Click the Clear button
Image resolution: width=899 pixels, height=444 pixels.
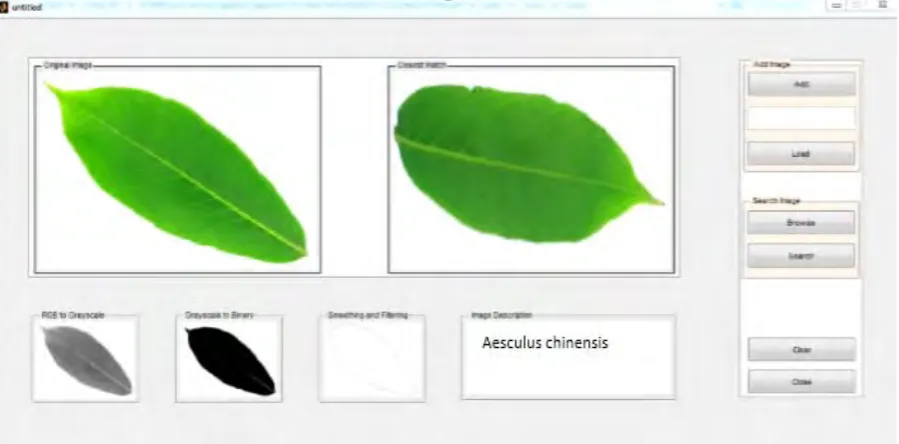click(x=802, y=349)
